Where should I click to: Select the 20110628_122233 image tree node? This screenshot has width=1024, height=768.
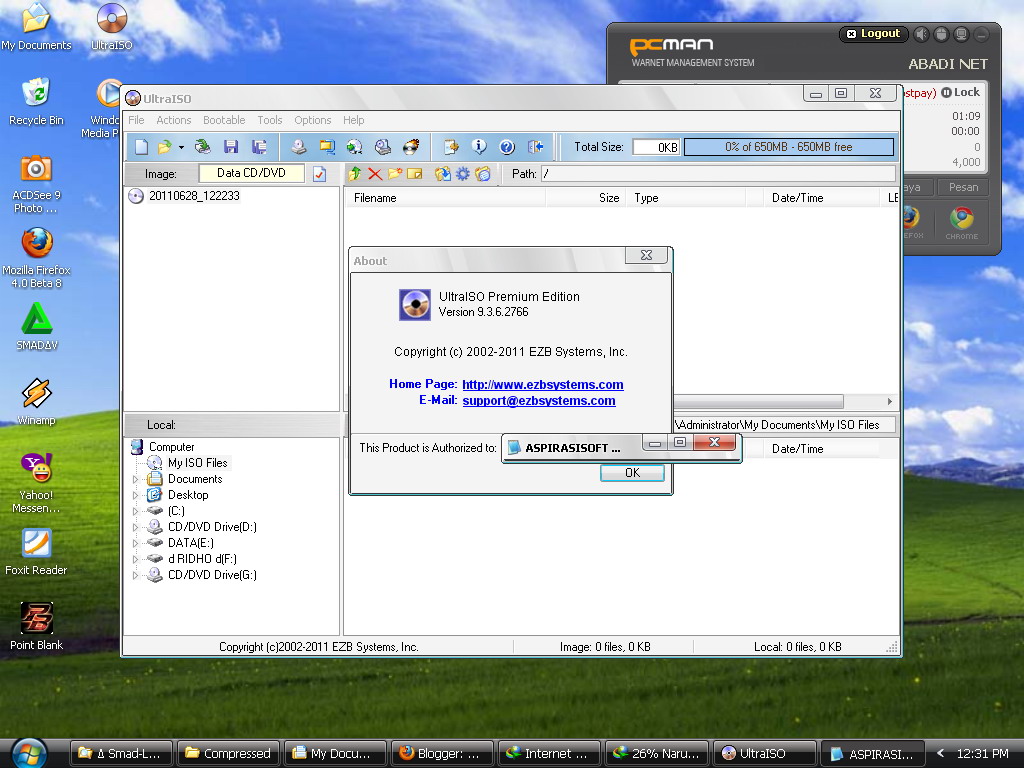point(194,196)
